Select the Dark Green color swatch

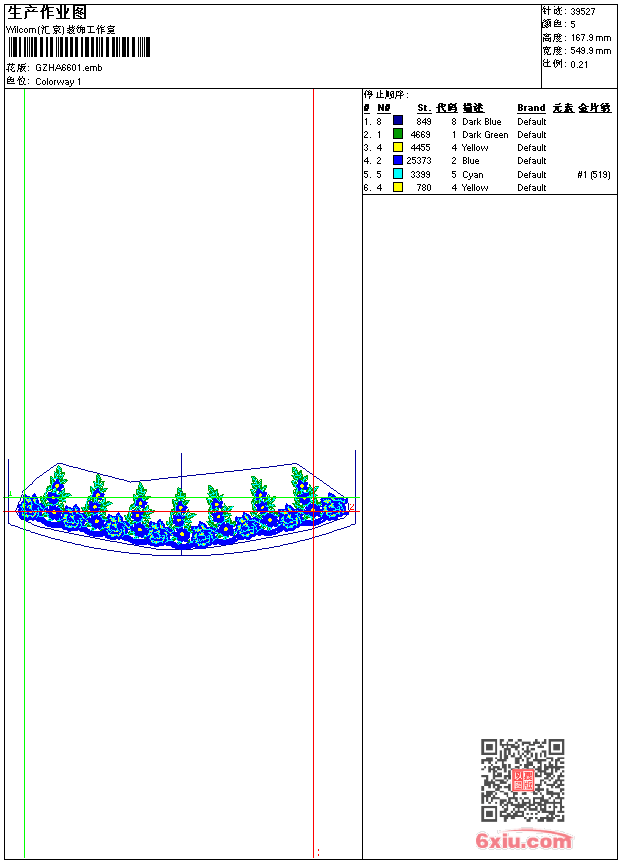(x=398, y=134)
